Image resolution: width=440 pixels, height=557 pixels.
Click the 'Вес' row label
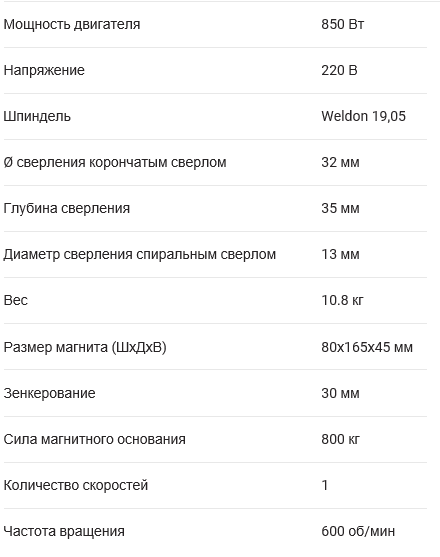click(x=16, y=300)
